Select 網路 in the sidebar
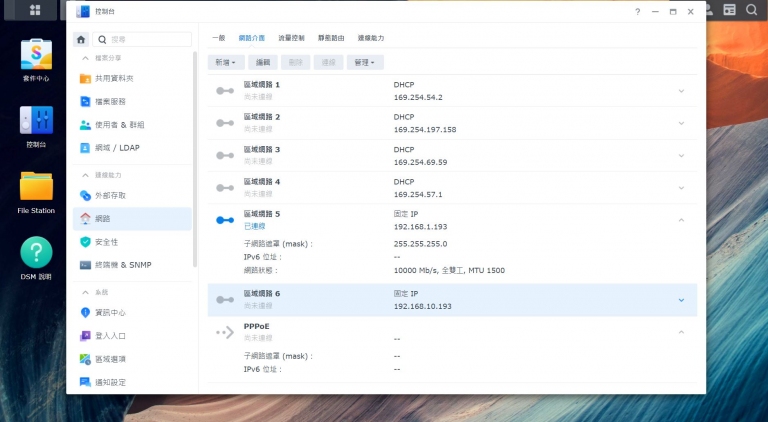 pos(132,219)
